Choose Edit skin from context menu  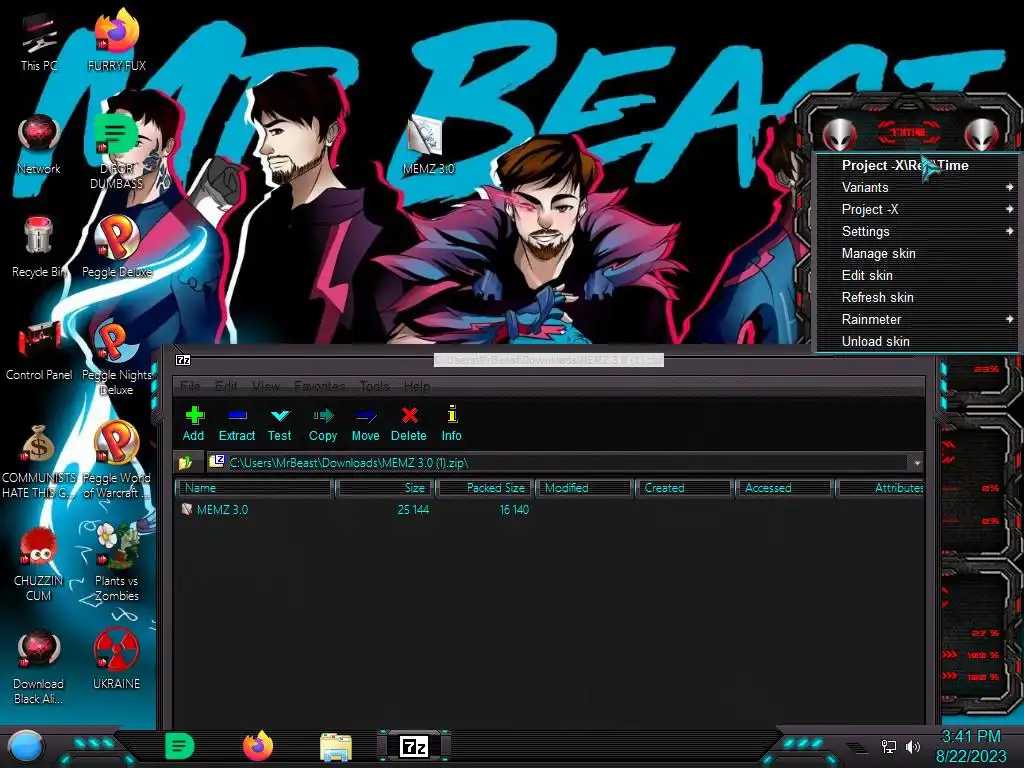click(918, 276)
